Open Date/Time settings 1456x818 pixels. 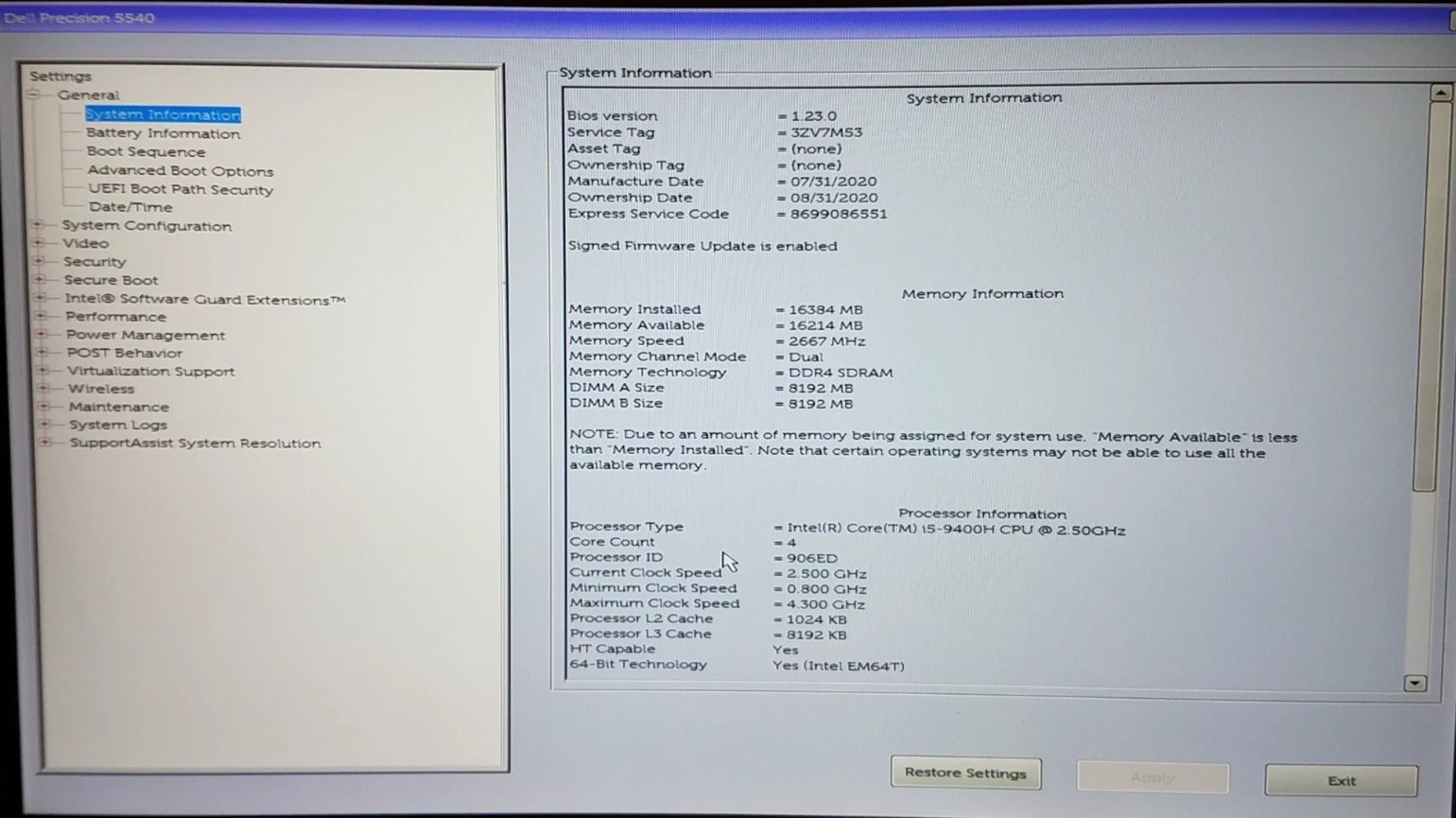pyautogui.click(x=130, y=207)
